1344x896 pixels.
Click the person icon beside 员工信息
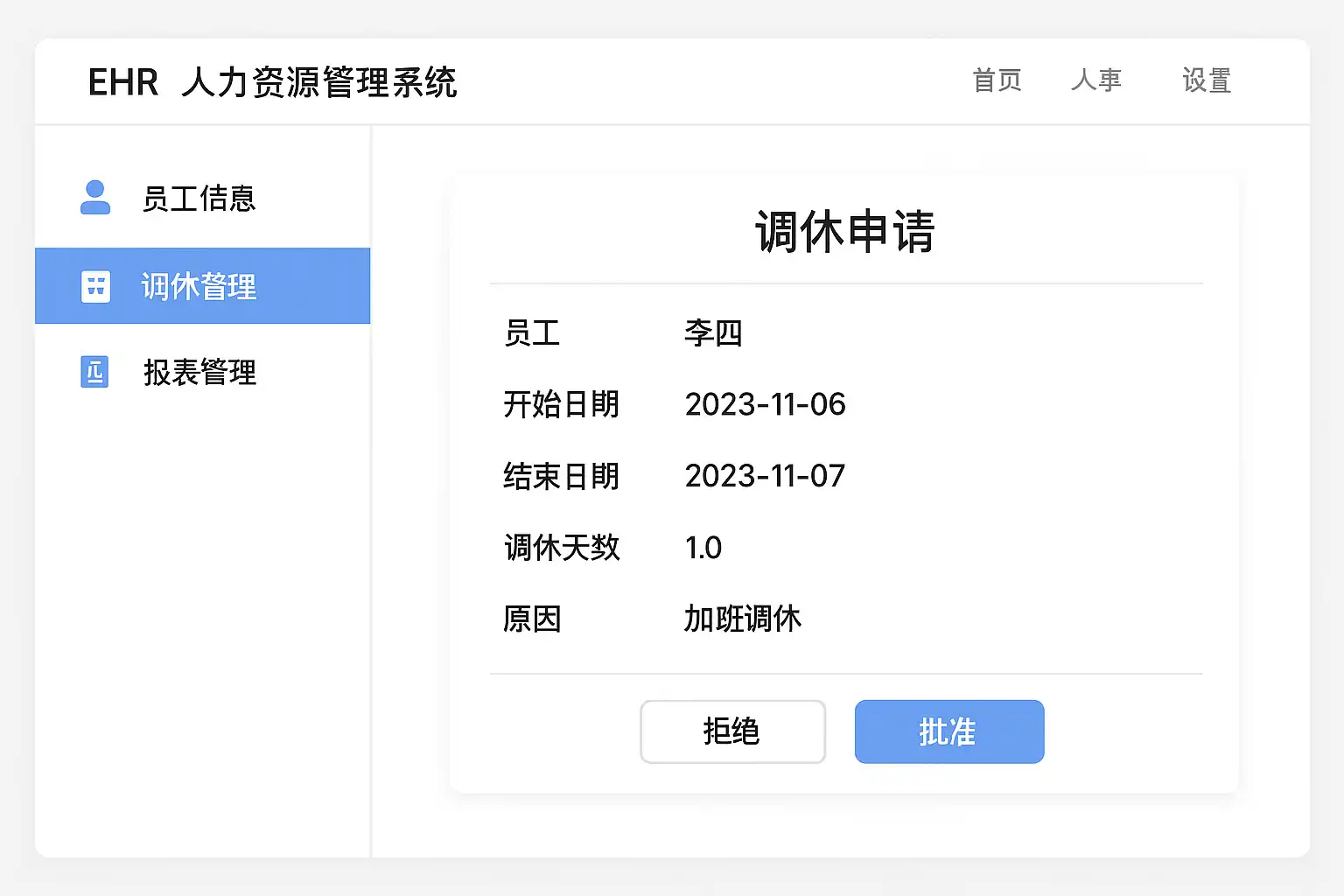[95, 198]
